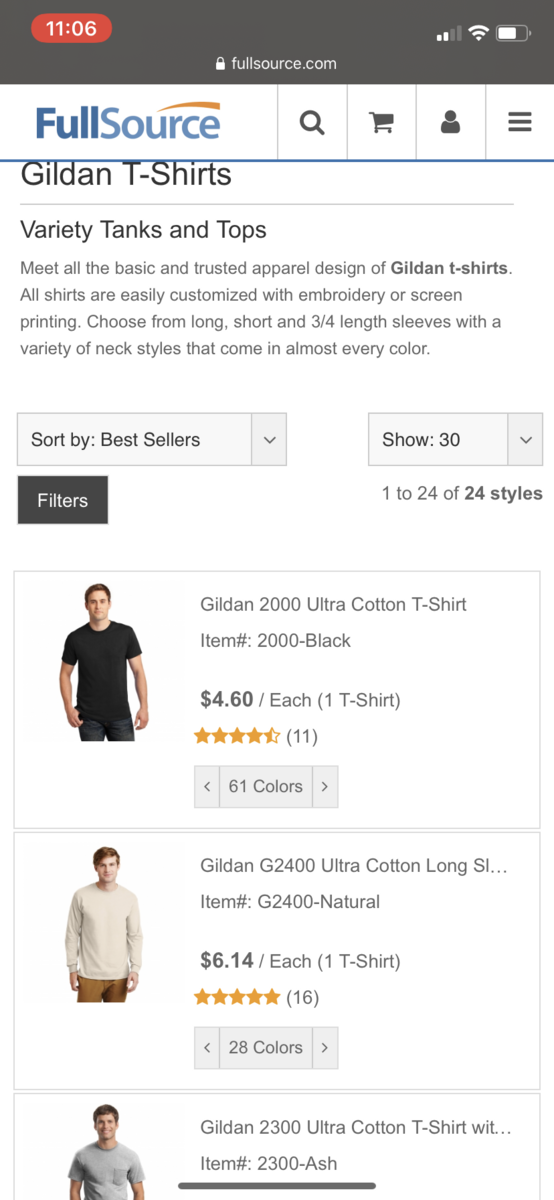Screen dimensions: 554x1200
Task: Open Gildan G2400 Ultra Cotton Long Sleeve link
Action: (x=354, y=865)
